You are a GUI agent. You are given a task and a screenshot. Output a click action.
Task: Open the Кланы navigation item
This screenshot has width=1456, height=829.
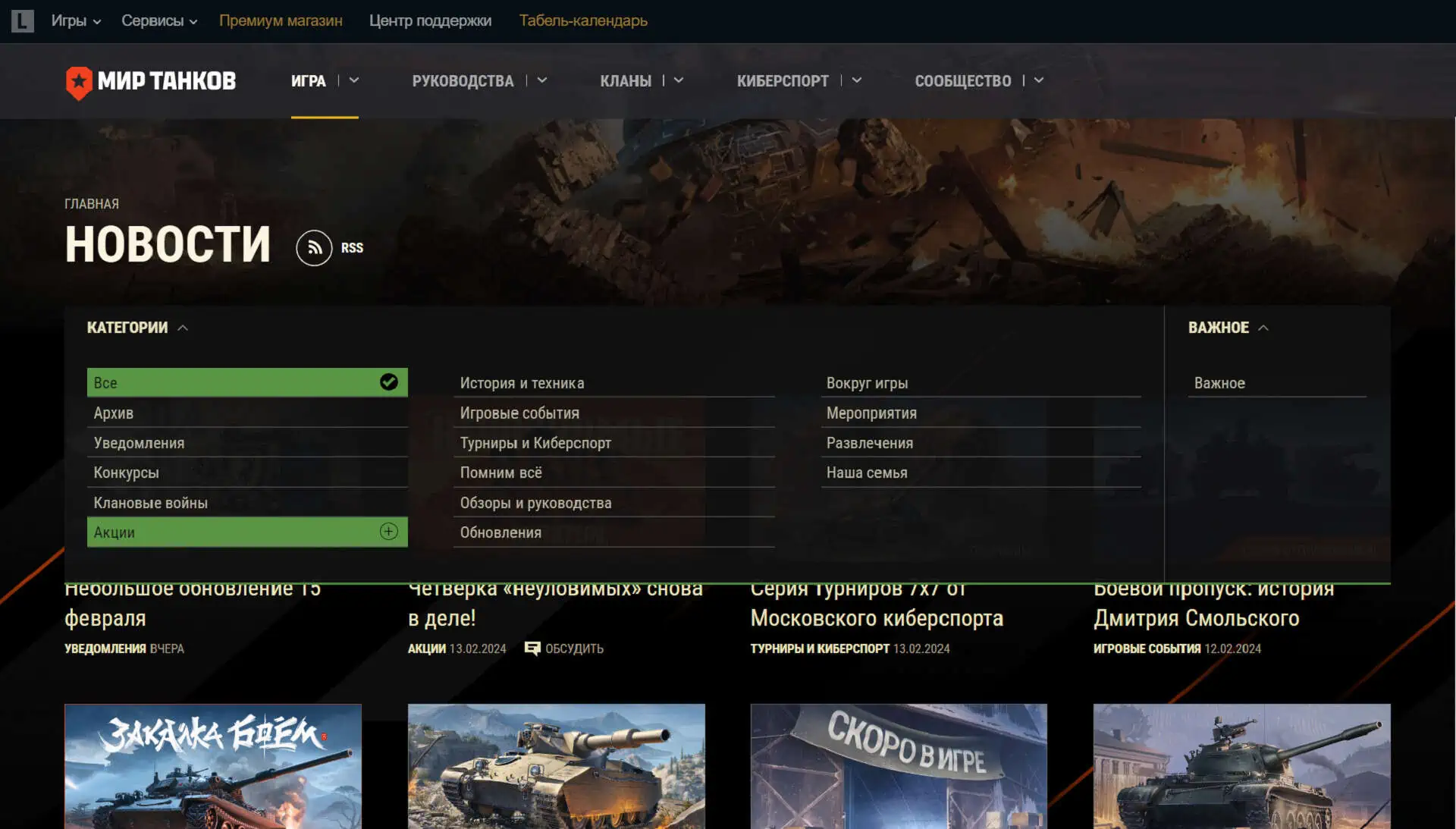pos(626,81)
